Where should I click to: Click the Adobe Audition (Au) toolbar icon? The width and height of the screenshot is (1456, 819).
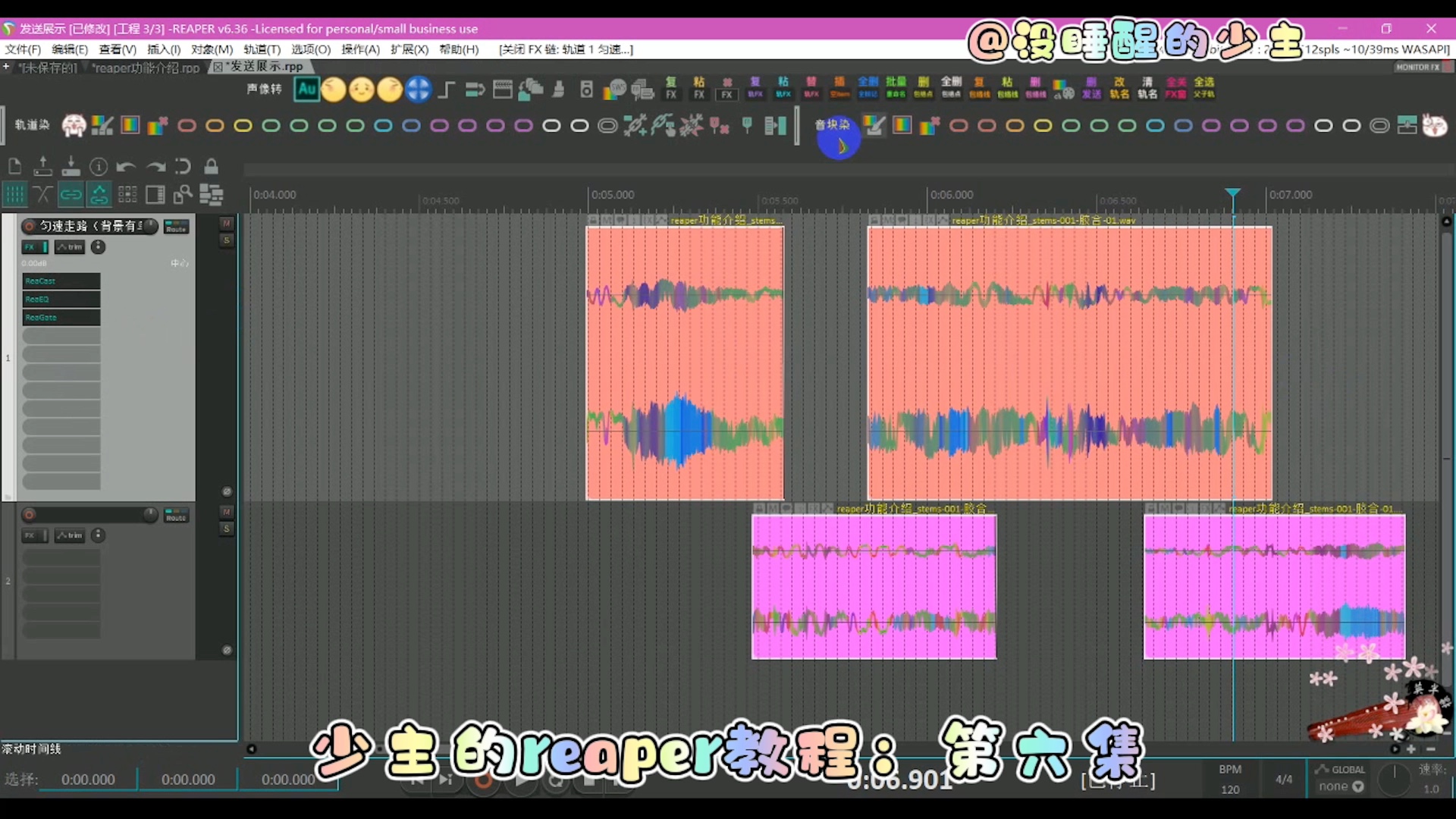[306, 89]
